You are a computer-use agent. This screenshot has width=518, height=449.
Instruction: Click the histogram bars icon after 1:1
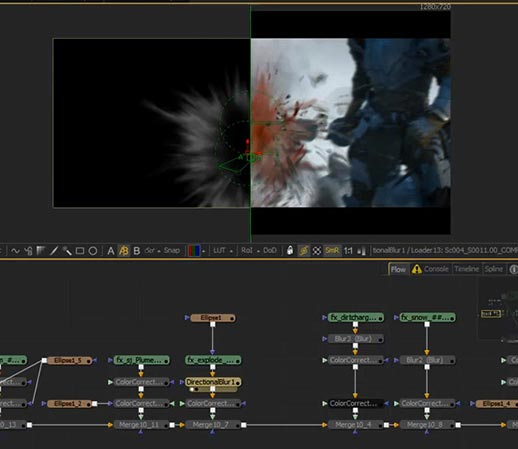pyautogui.click(x=361, y=251)
